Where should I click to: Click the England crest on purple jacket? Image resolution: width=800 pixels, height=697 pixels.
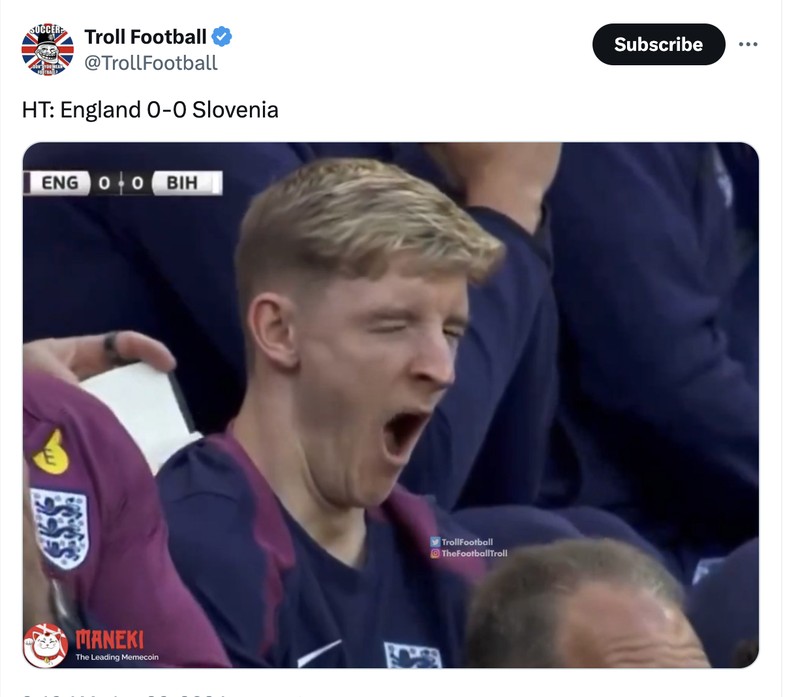coord(62,523)
